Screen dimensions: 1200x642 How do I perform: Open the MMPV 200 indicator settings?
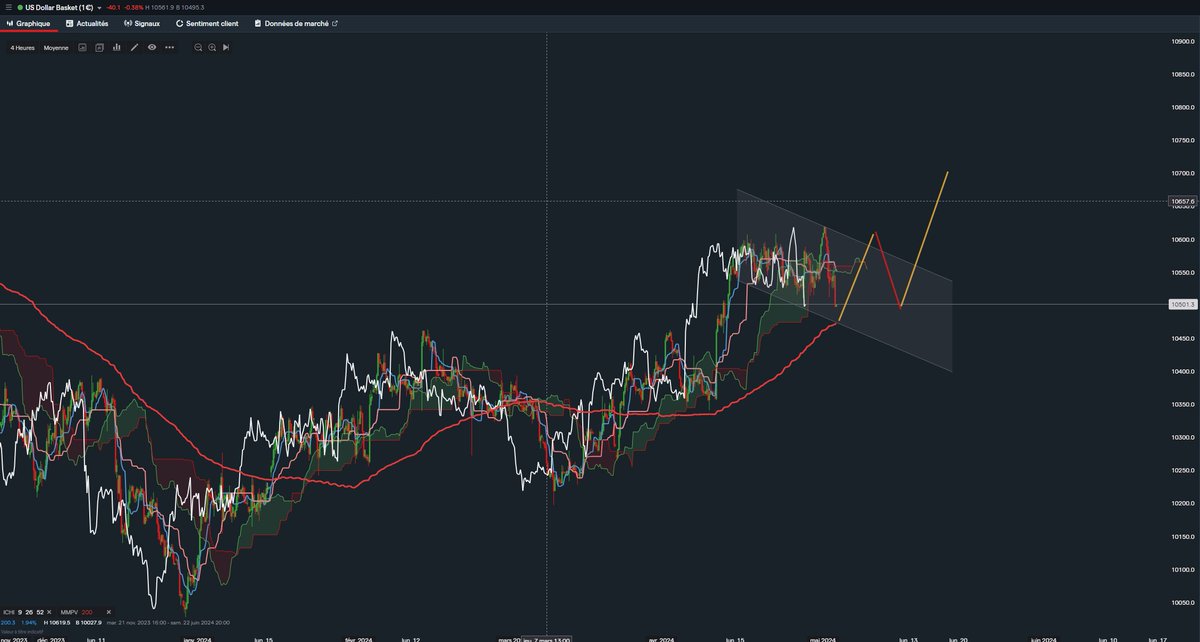tap(78, 611)
